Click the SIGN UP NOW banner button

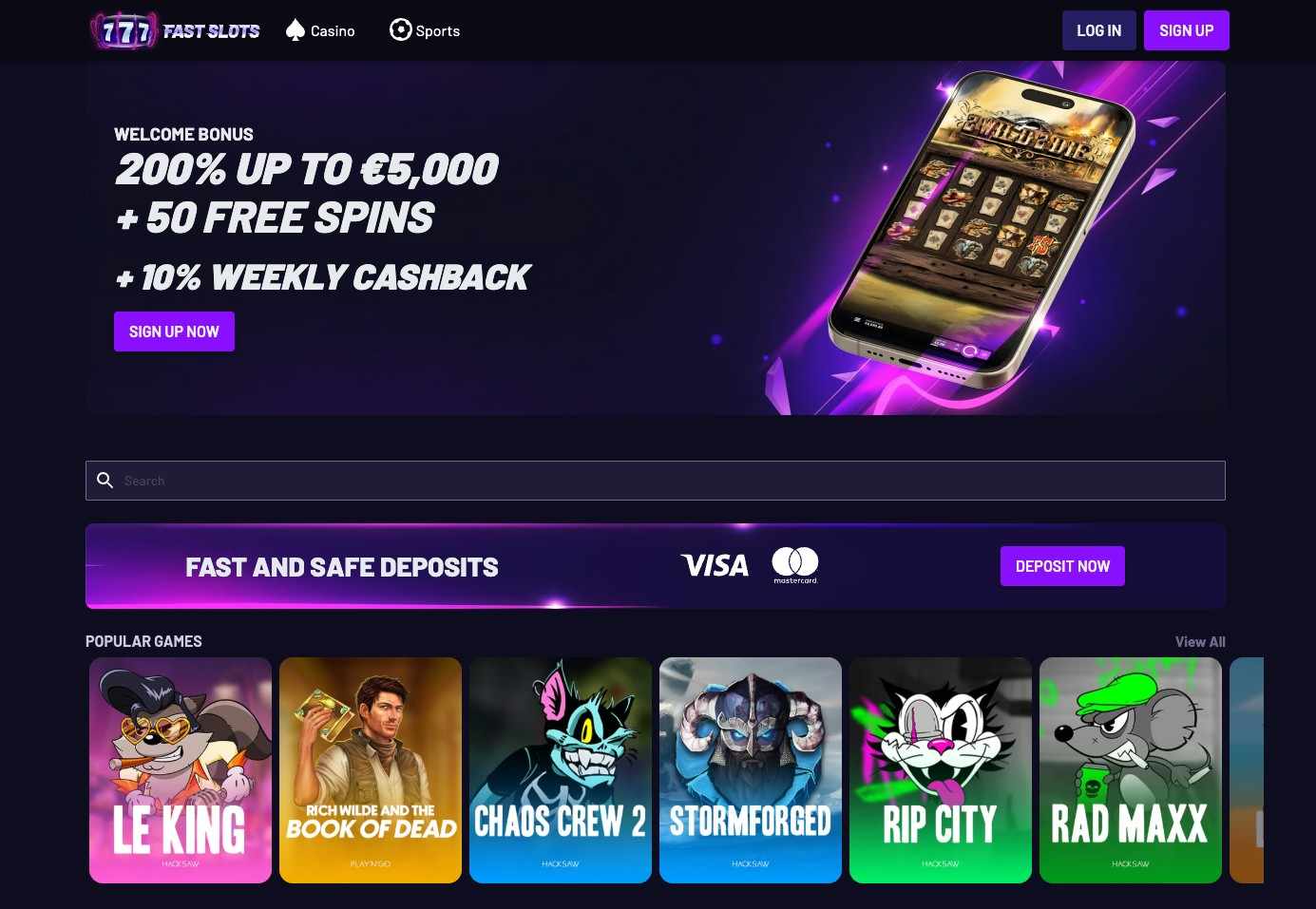[174, 331]
